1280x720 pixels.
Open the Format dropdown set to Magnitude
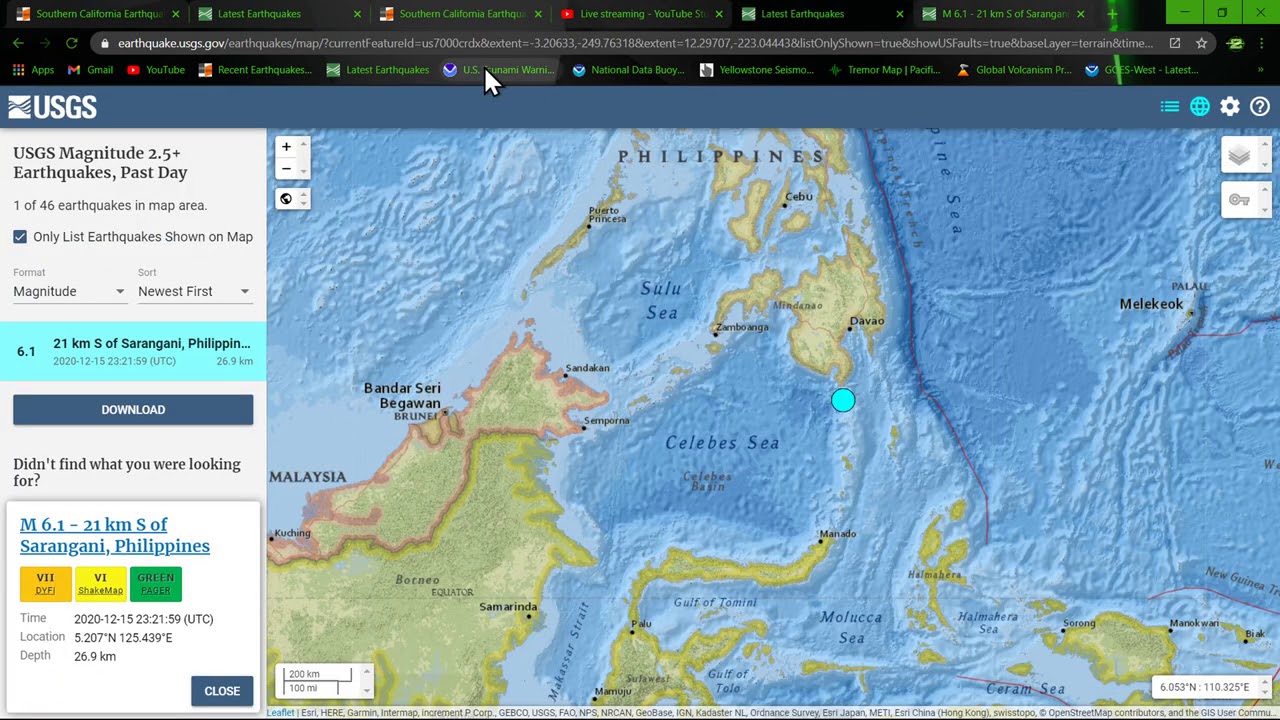click(69, 291)
